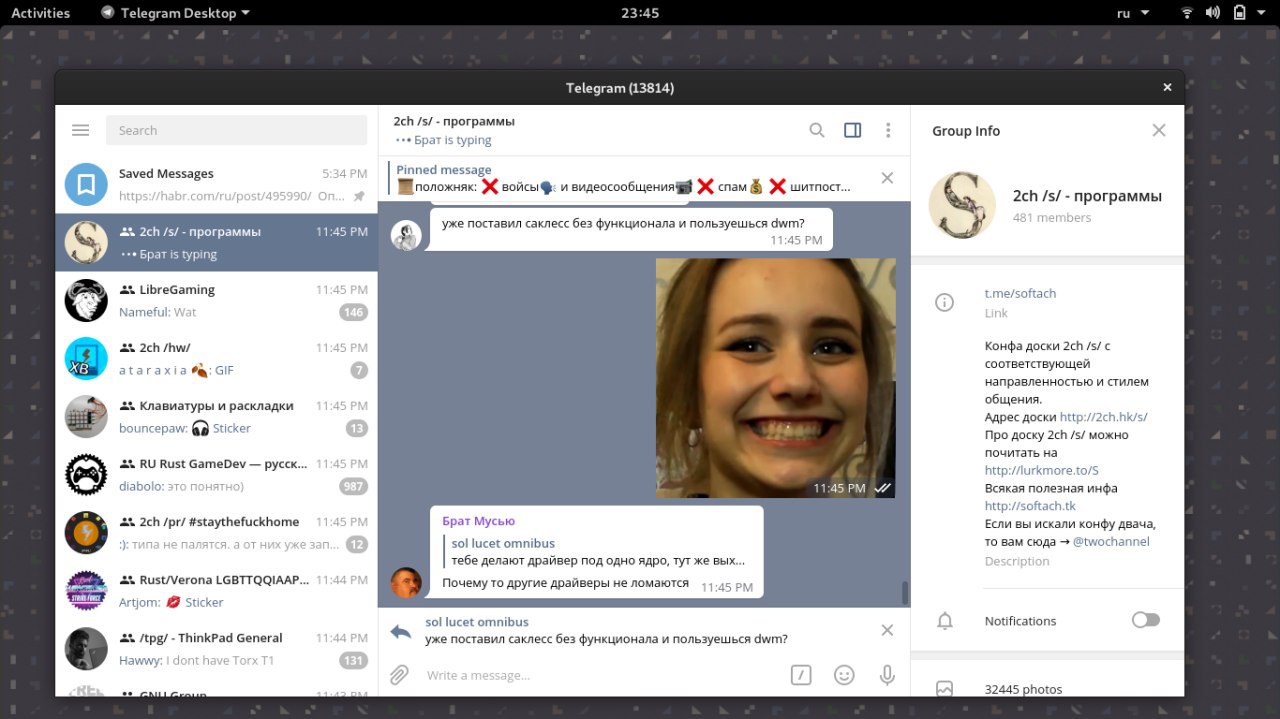Click the dwm message sender avatar

pos(406,235)
